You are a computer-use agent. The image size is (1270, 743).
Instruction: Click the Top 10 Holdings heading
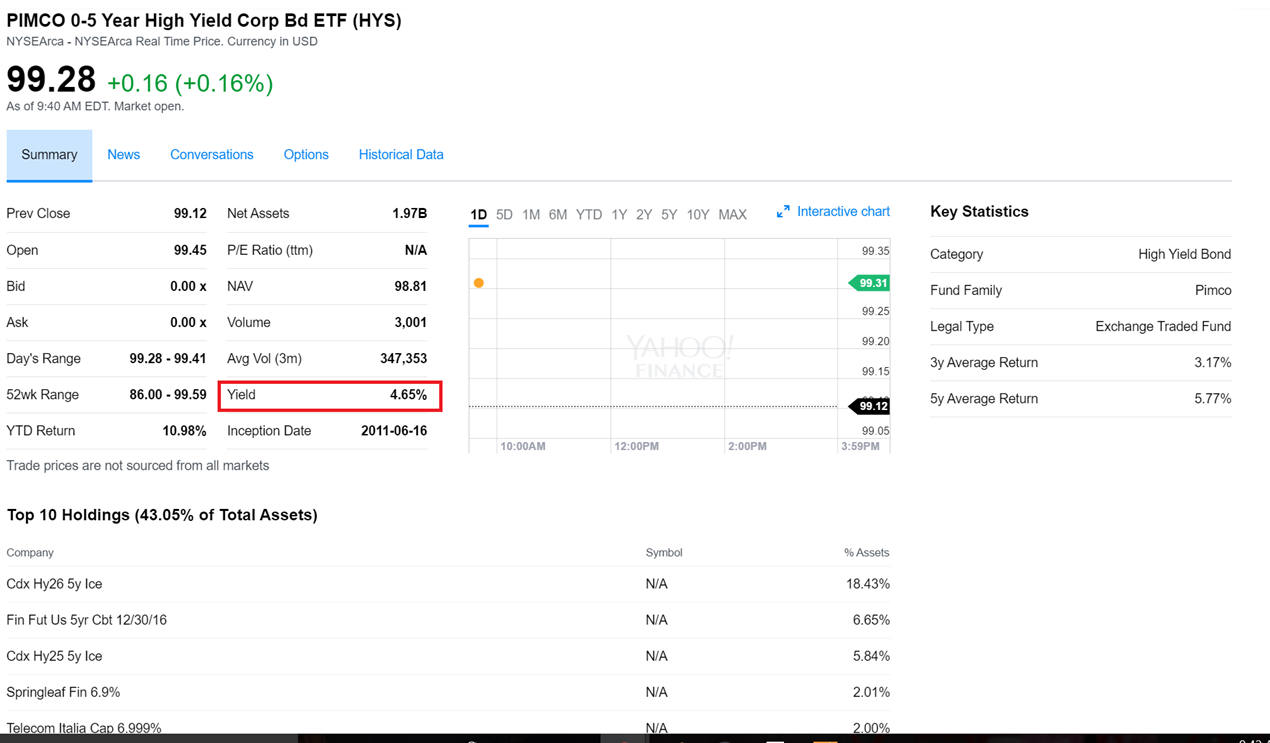tap(162, 515)
